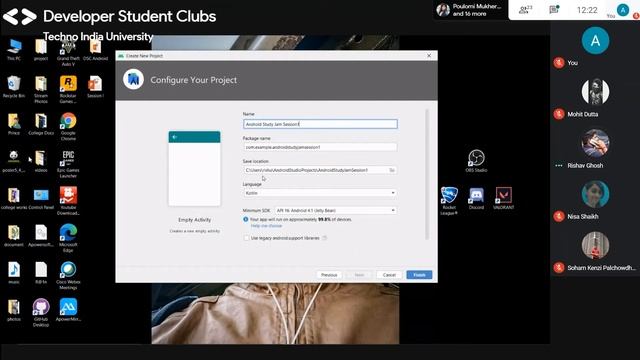Launch ApowerMirror shortcut
The image size is (640, 360).
tap(68, 310)
